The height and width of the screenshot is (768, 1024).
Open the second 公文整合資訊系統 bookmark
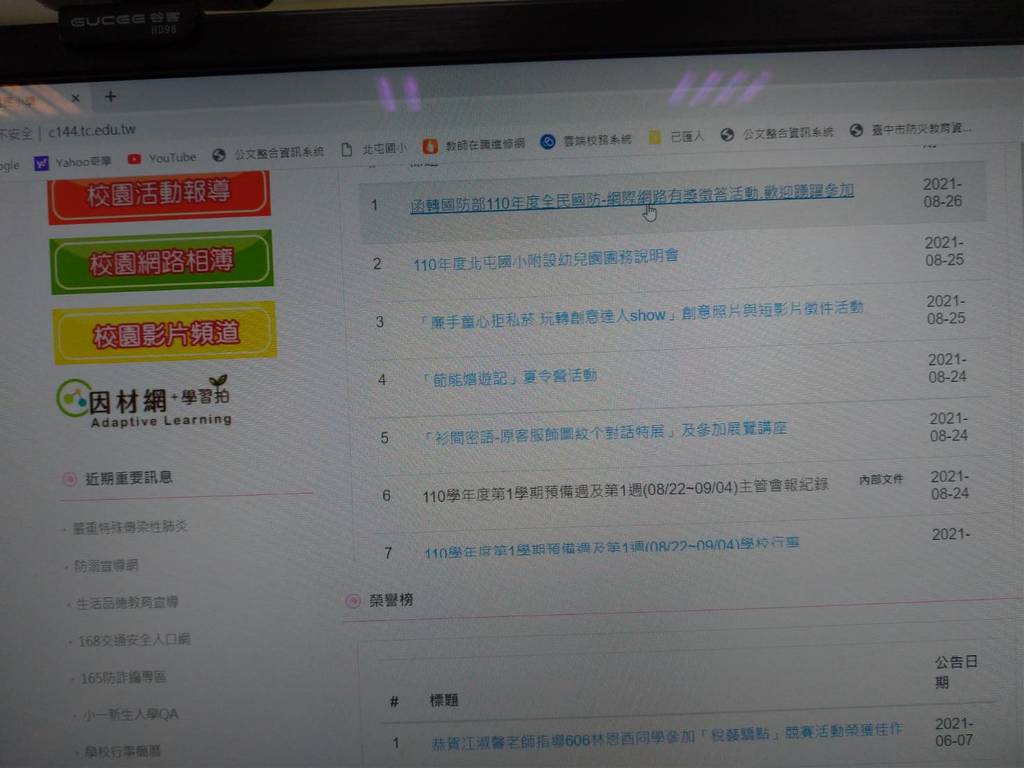776,133
